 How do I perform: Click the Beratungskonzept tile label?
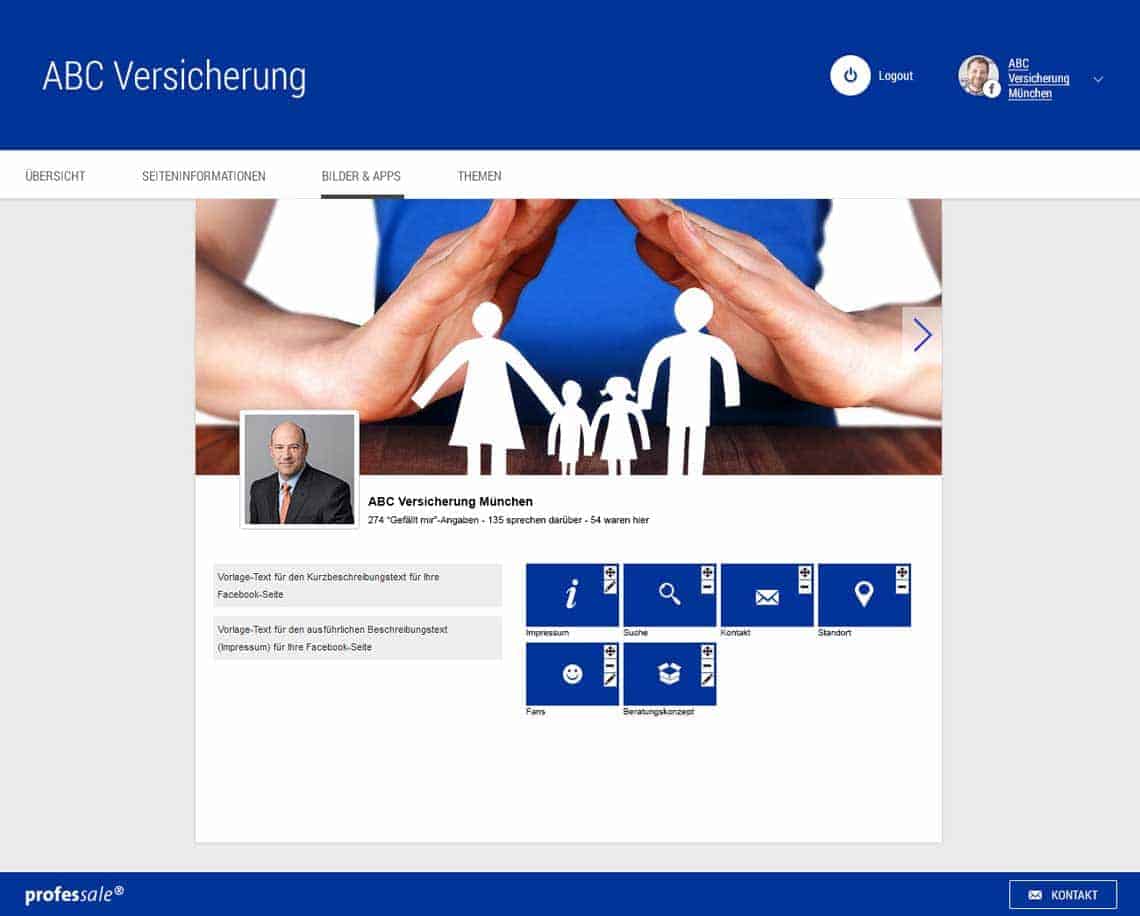coord(659,712)
